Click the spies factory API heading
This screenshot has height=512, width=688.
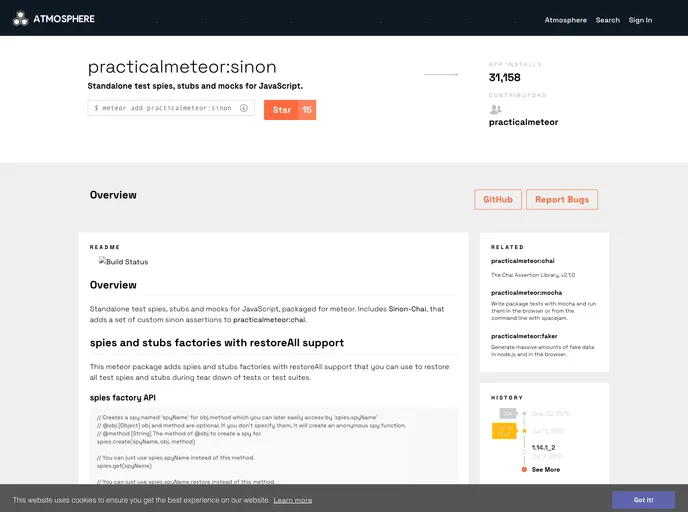(123, 397)
